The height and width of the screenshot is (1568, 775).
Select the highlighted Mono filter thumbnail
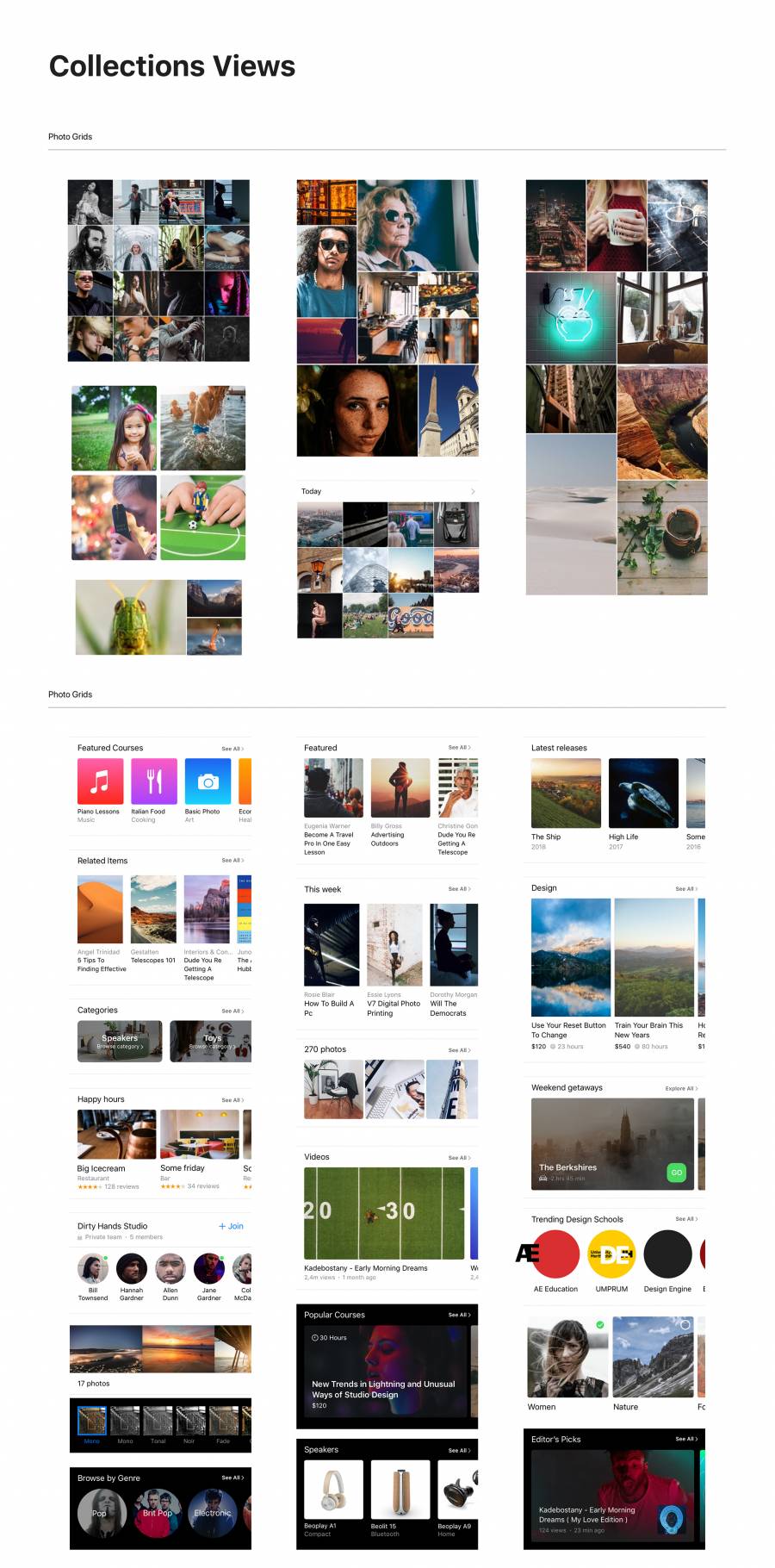[x=91, y=1421]
